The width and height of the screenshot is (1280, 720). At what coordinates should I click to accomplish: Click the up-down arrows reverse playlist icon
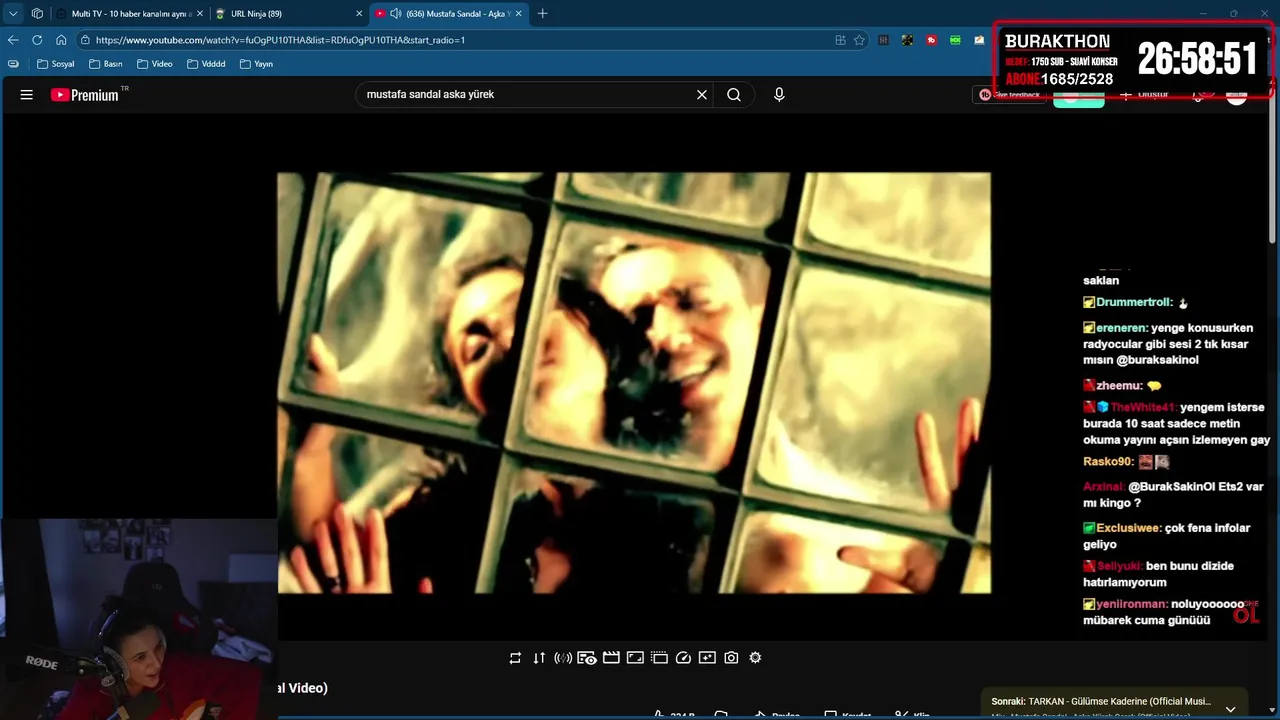(x=539, y=658)
